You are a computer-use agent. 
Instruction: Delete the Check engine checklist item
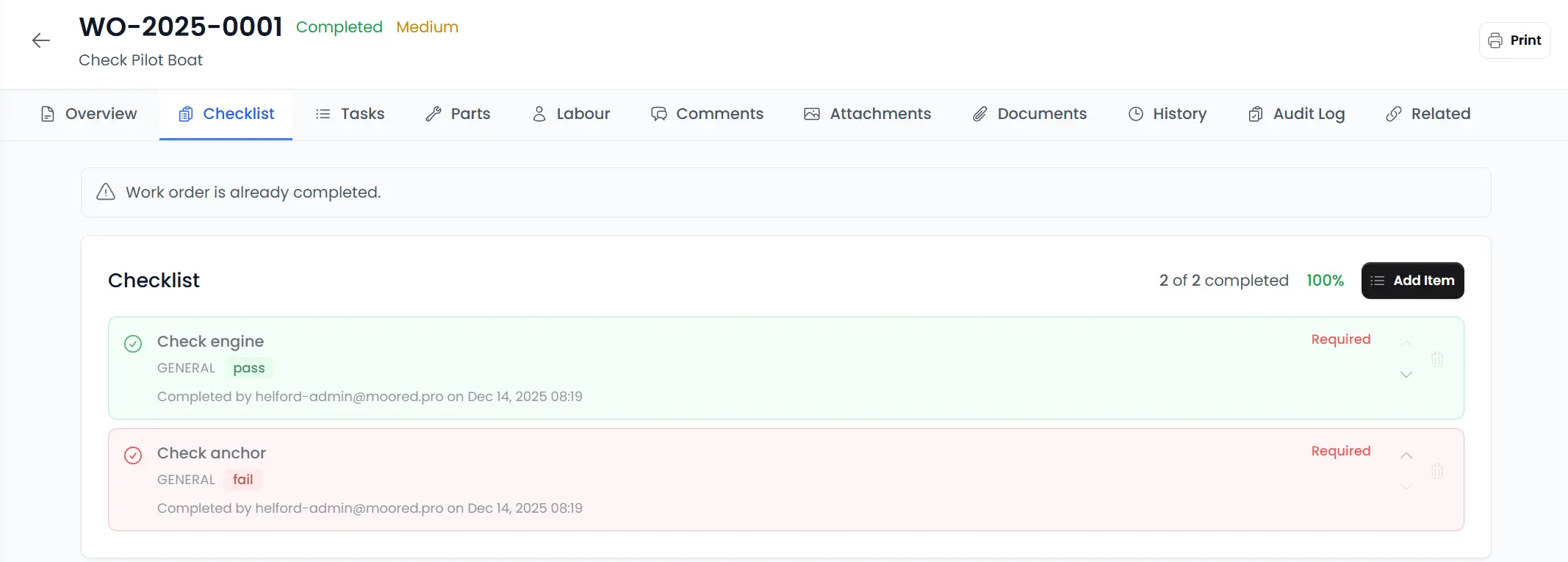click(1437, 359)
